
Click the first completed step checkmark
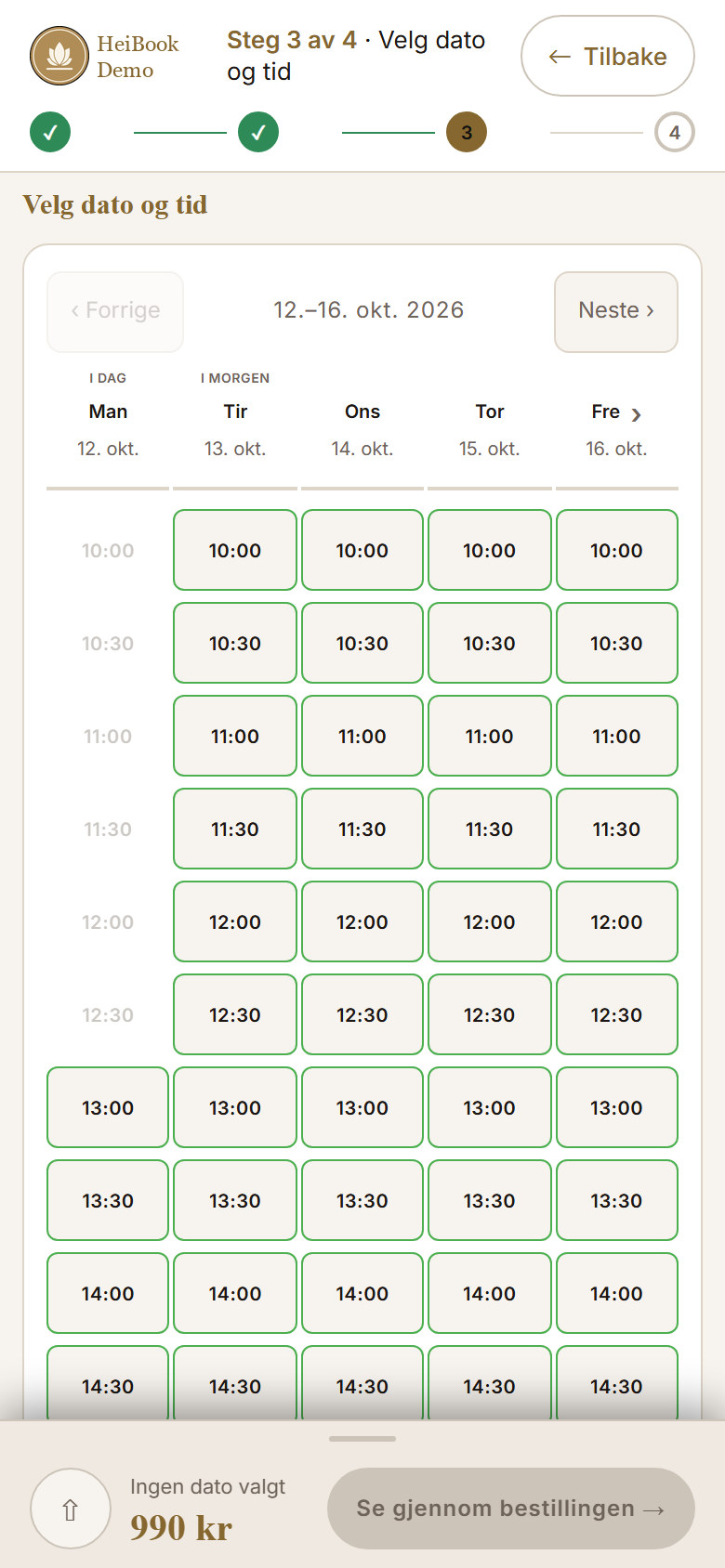50,132
